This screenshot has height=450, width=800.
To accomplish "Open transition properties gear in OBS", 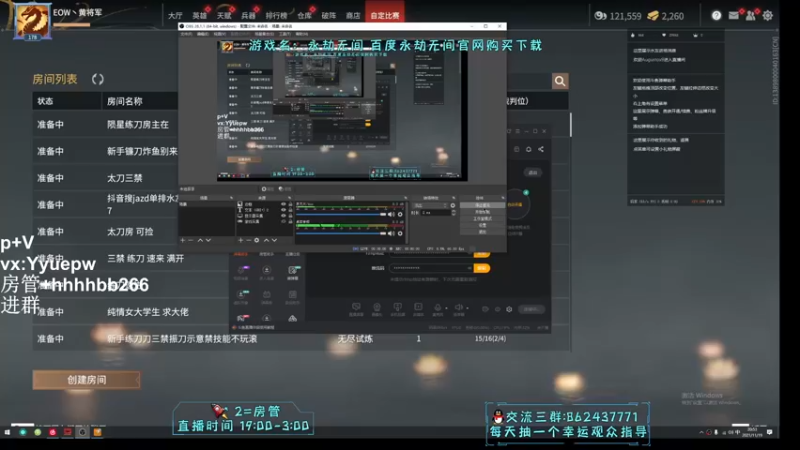I will pos(453,206).
